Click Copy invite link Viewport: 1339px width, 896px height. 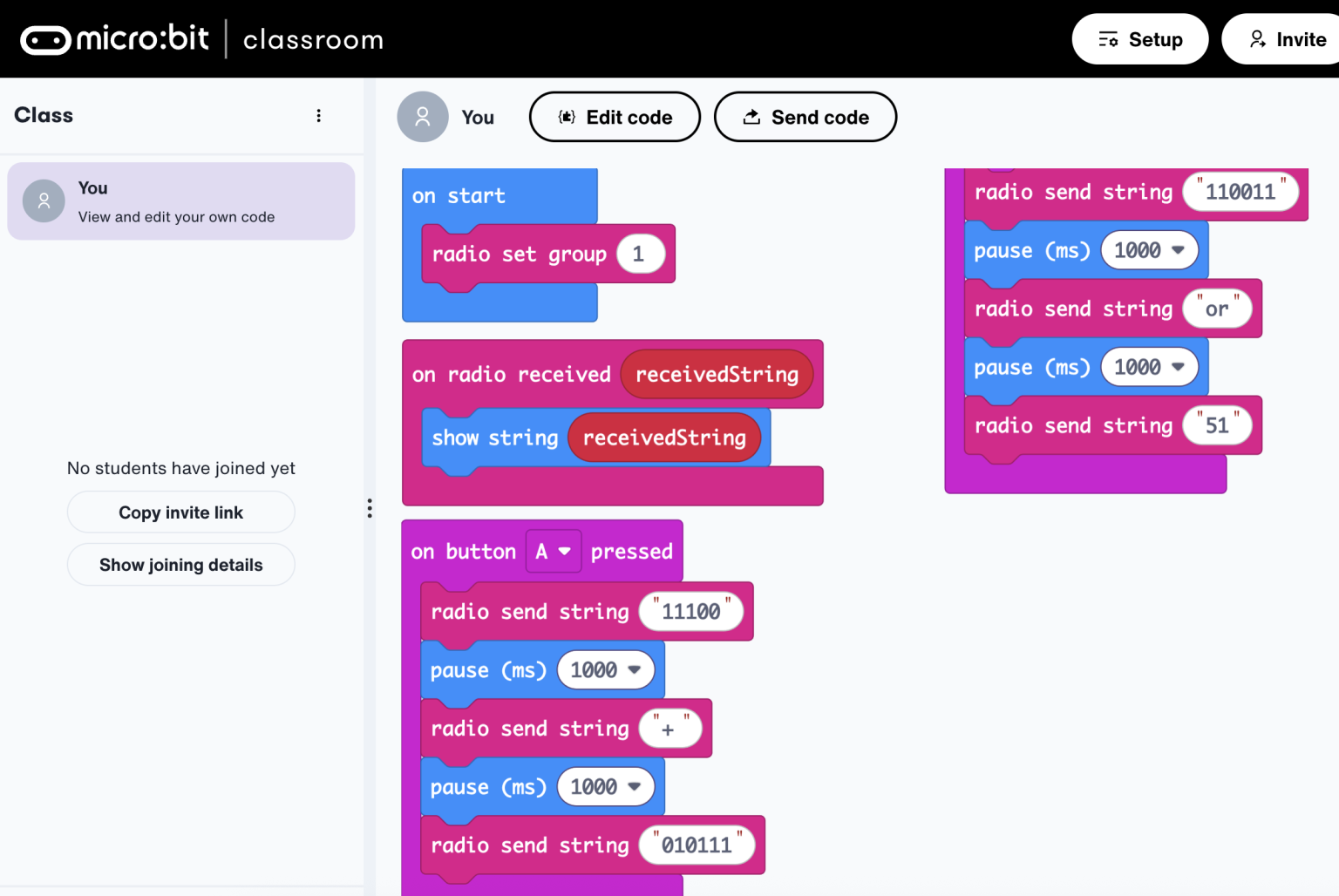coord(180,512)
